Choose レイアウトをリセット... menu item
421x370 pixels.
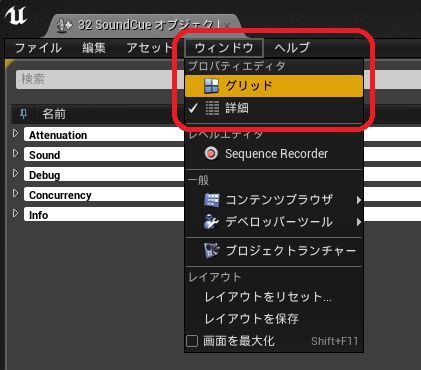[x=268, y=297]
